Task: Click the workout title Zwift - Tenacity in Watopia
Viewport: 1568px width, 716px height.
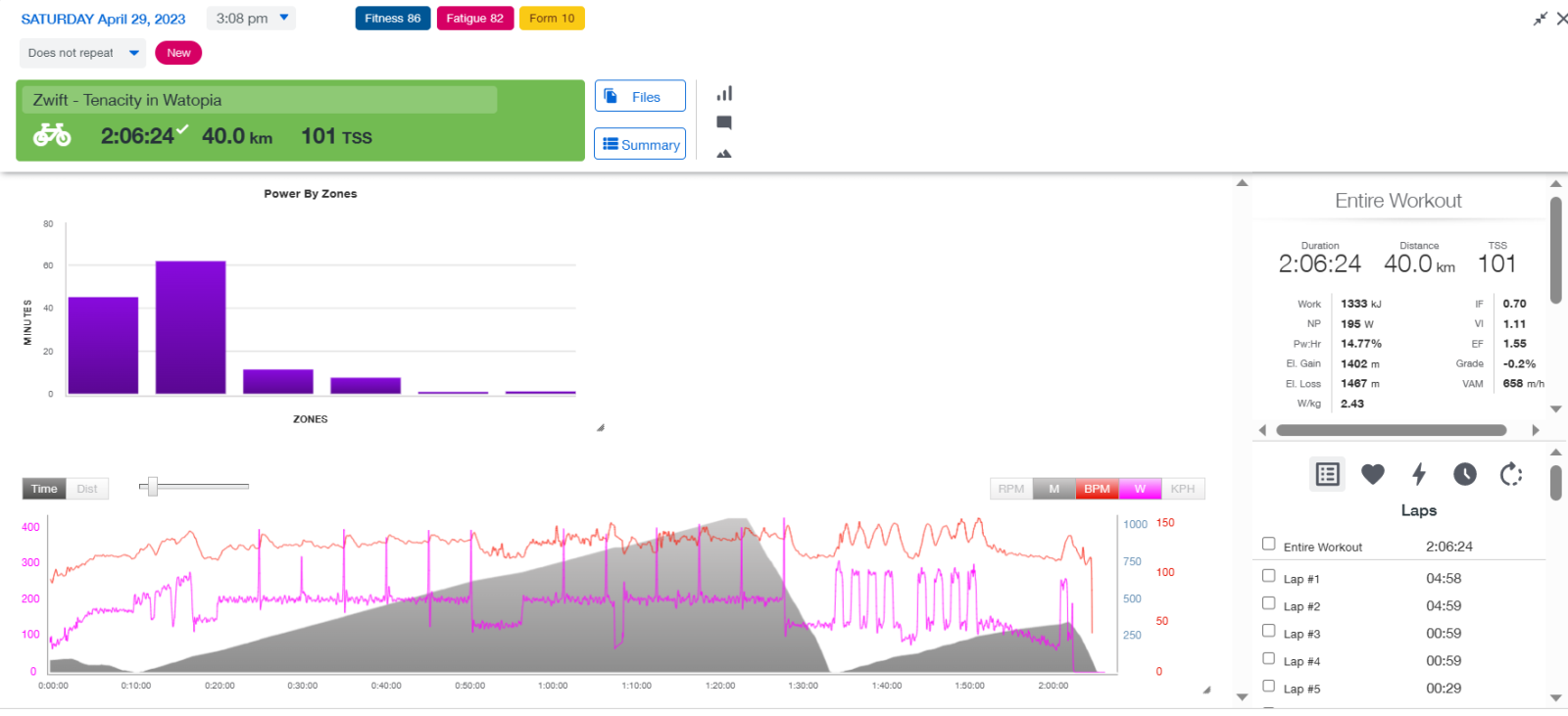Action: click(x=127, y=100)
